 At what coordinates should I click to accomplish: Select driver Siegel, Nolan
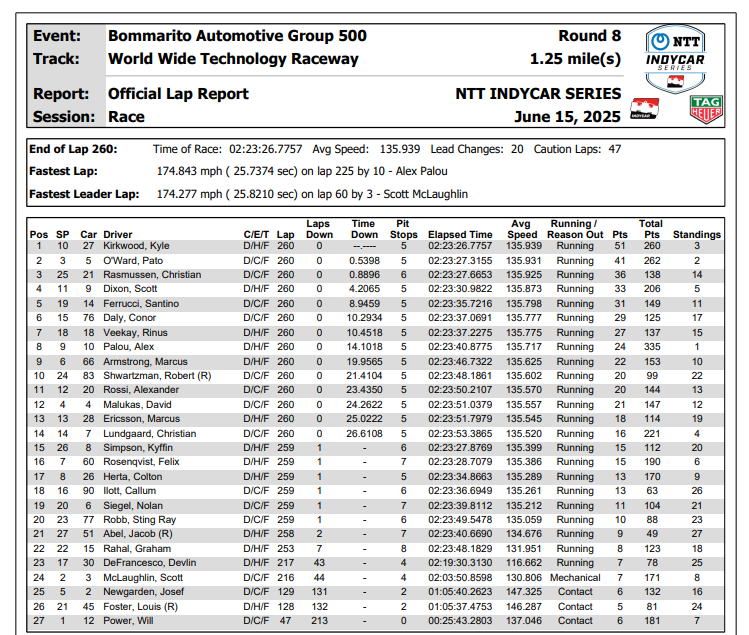click(133, 506)
